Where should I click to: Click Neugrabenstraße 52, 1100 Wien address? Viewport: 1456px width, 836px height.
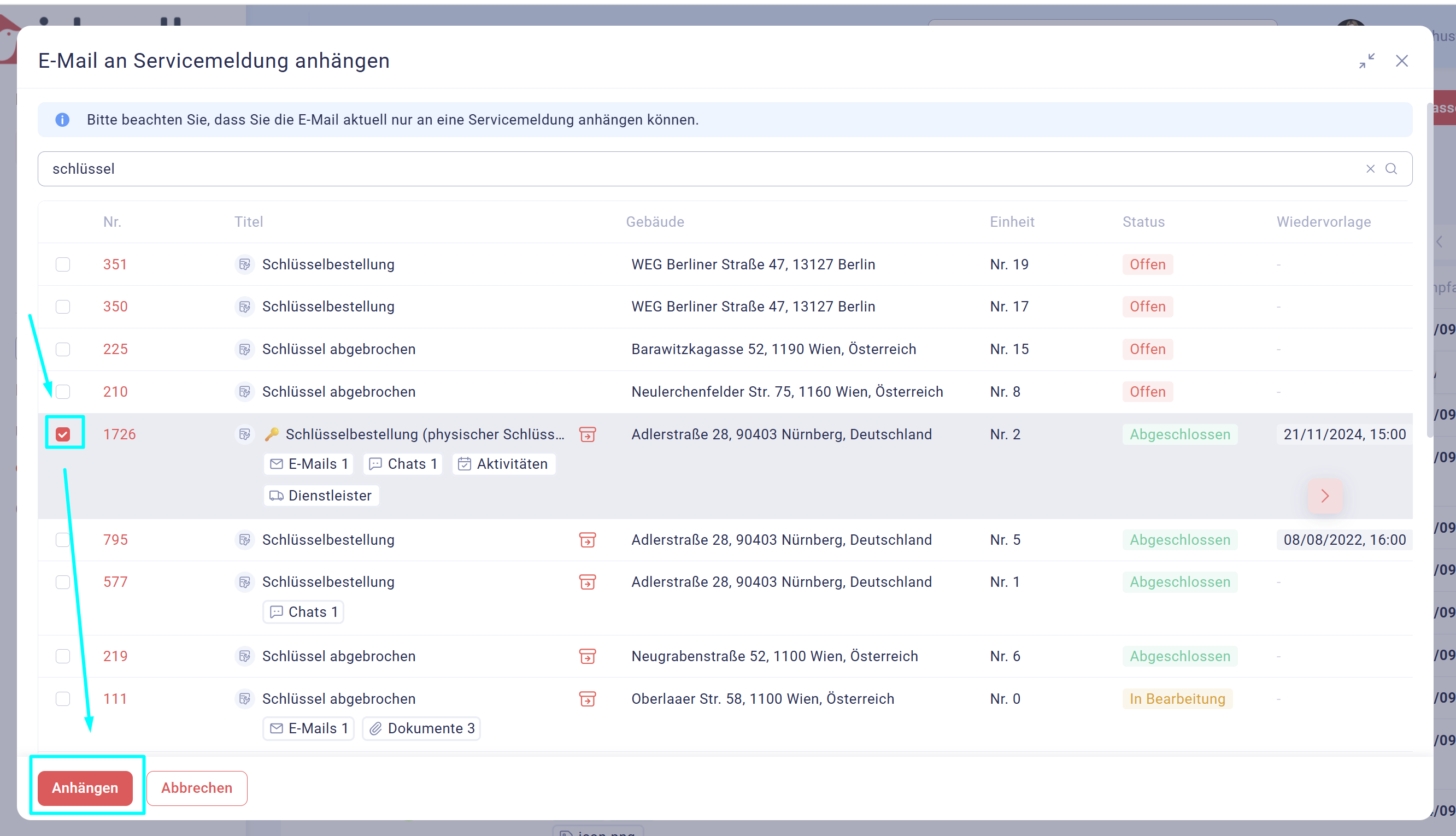coord(774,656)
